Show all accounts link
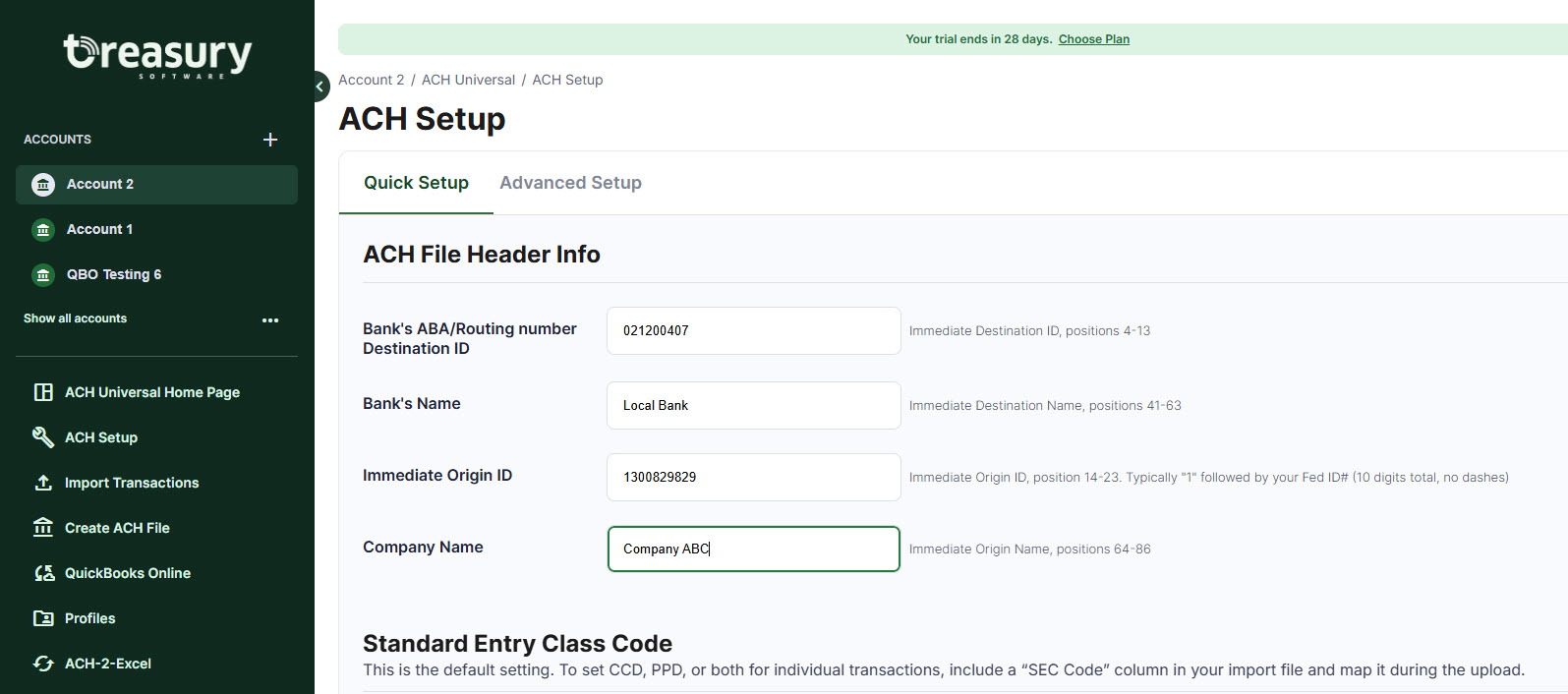The height and width of the screenshot is (694, 1568). 75,318
